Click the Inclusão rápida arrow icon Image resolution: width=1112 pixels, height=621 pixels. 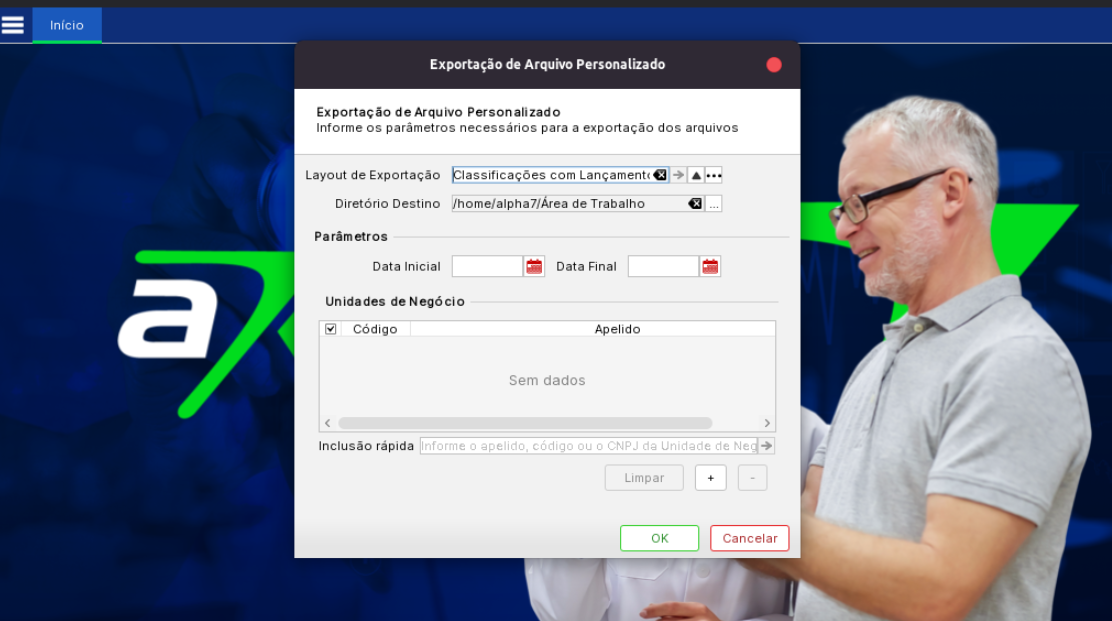[x=766, y=446]
